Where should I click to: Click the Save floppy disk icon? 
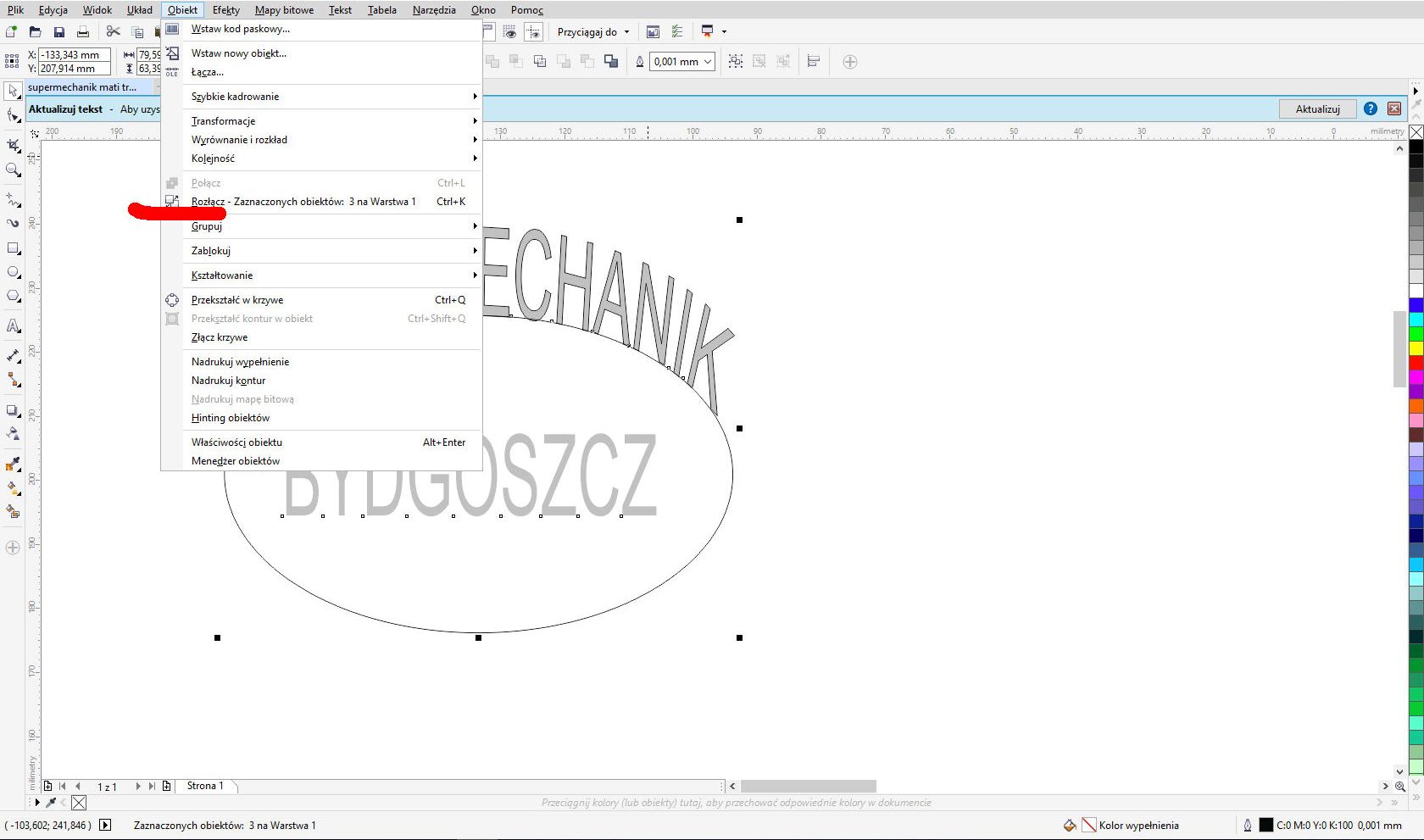pos(59,31)
